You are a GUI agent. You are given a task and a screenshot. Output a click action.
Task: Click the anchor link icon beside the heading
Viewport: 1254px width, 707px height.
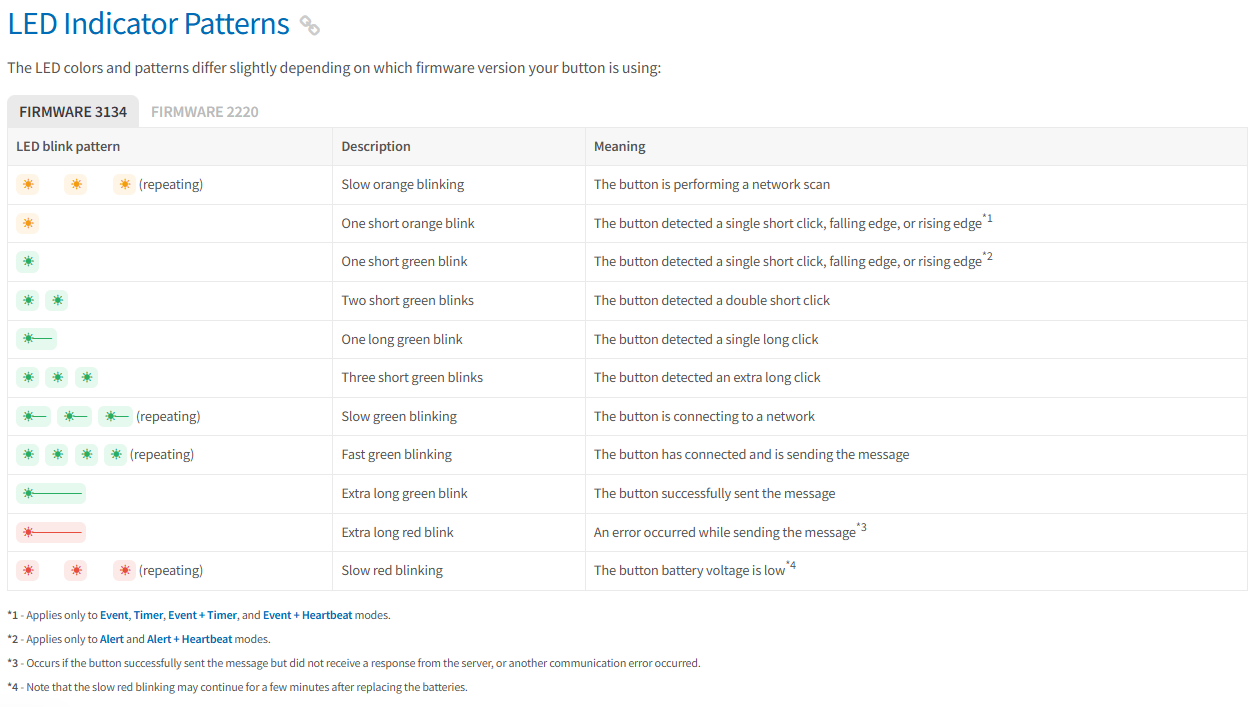click(x=310, y=26)
